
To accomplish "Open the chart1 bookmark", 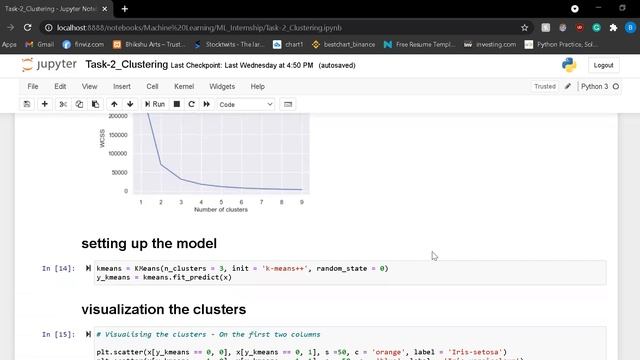I will click(x=288, y=44).
